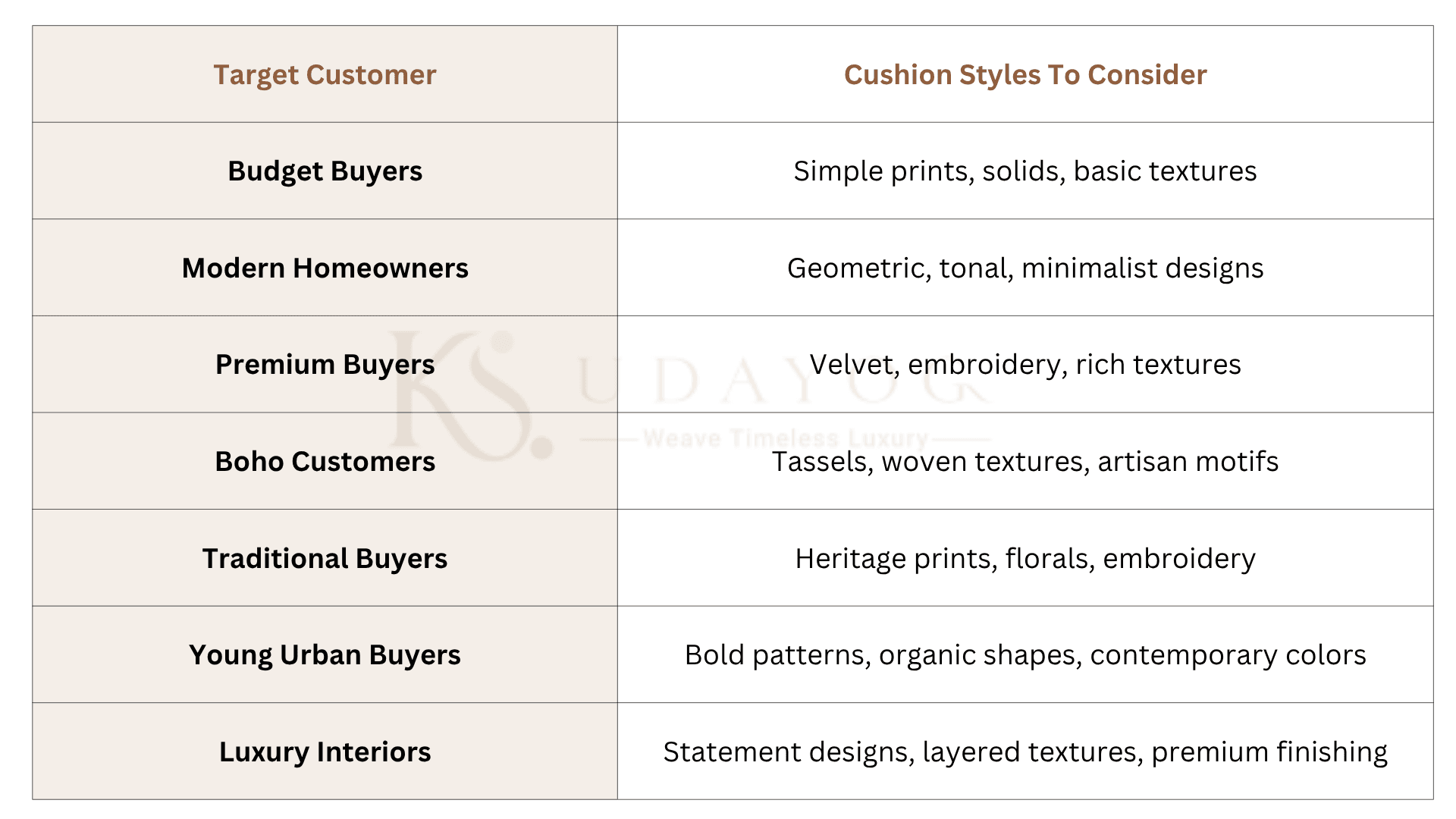Click the KS logo watermark
Image resolution: width=1456 pixels, height=819 pixels.
(x=460, y=394)
